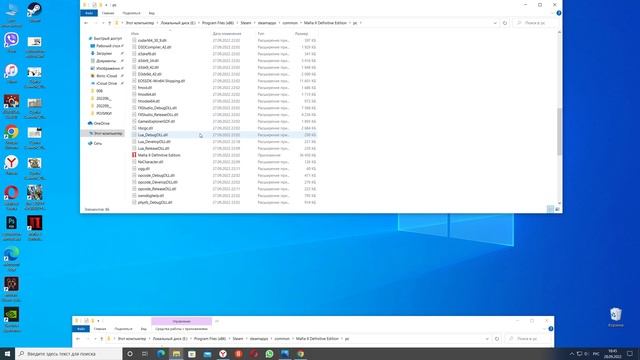Open Edge from the taskbar

tap(161, 354)
